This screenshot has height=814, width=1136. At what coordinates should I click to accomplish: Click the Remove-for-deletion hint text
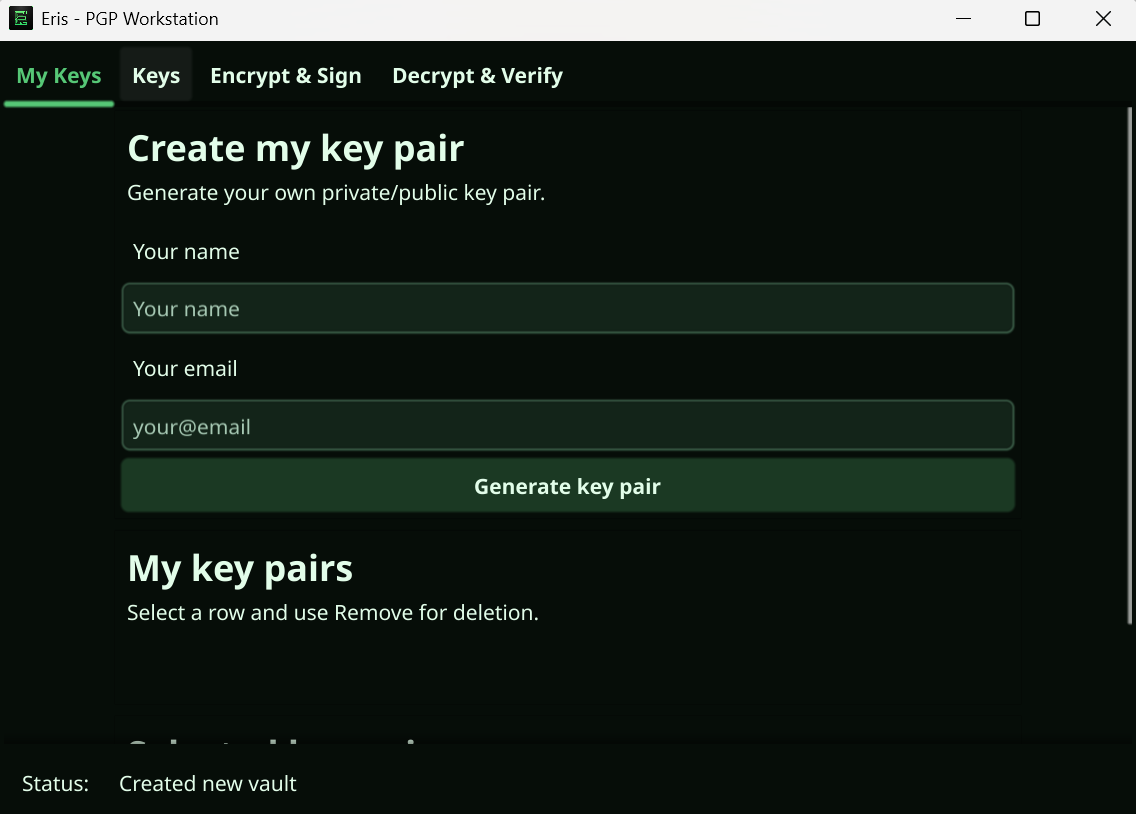[x=332, y=612]
